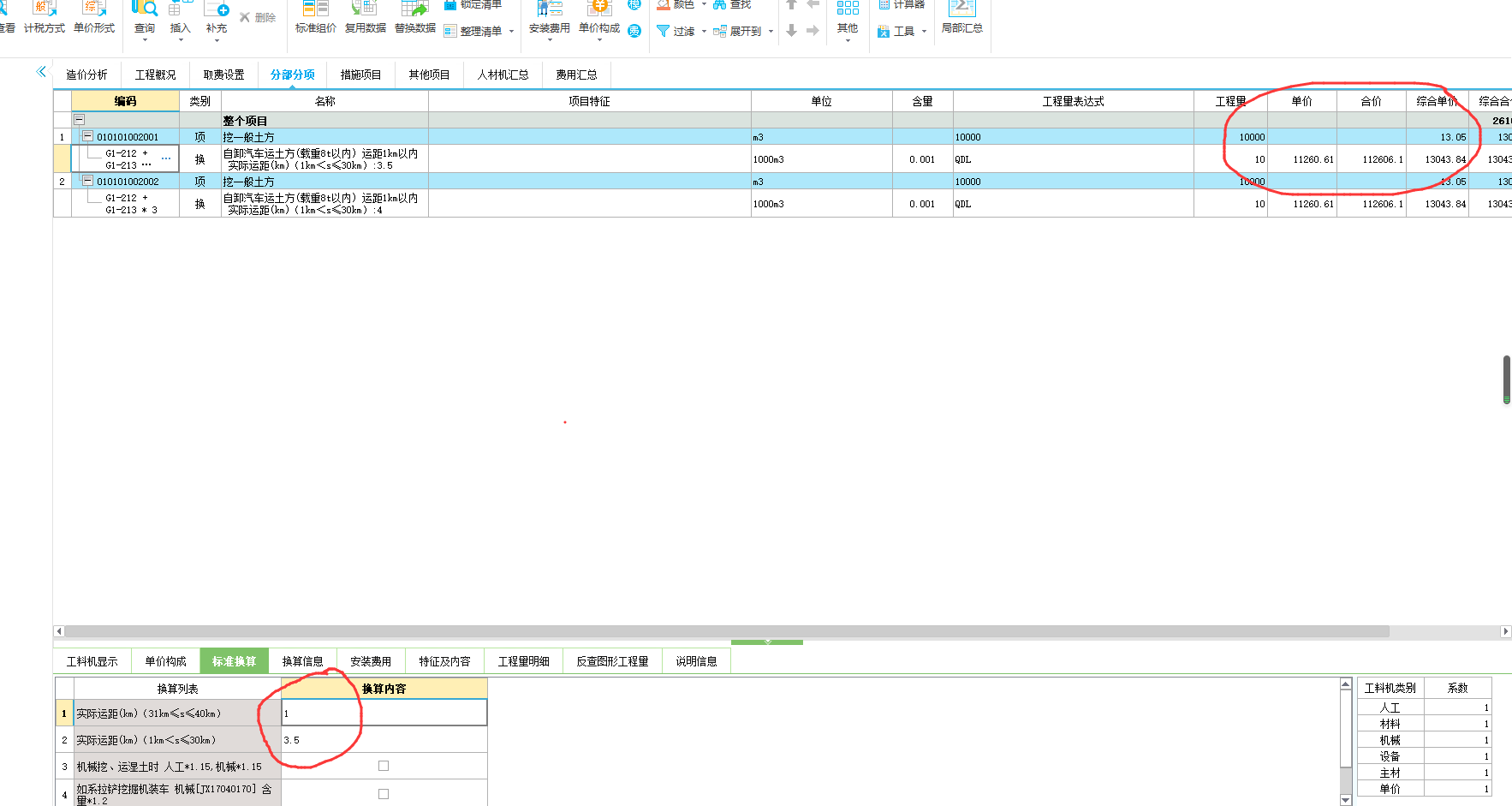The height and width of the screenshot is (806, 1512).
Task: Open the 反查图形工程量 bottom tab
Action: pyautogui.click(x=612, y=661)
